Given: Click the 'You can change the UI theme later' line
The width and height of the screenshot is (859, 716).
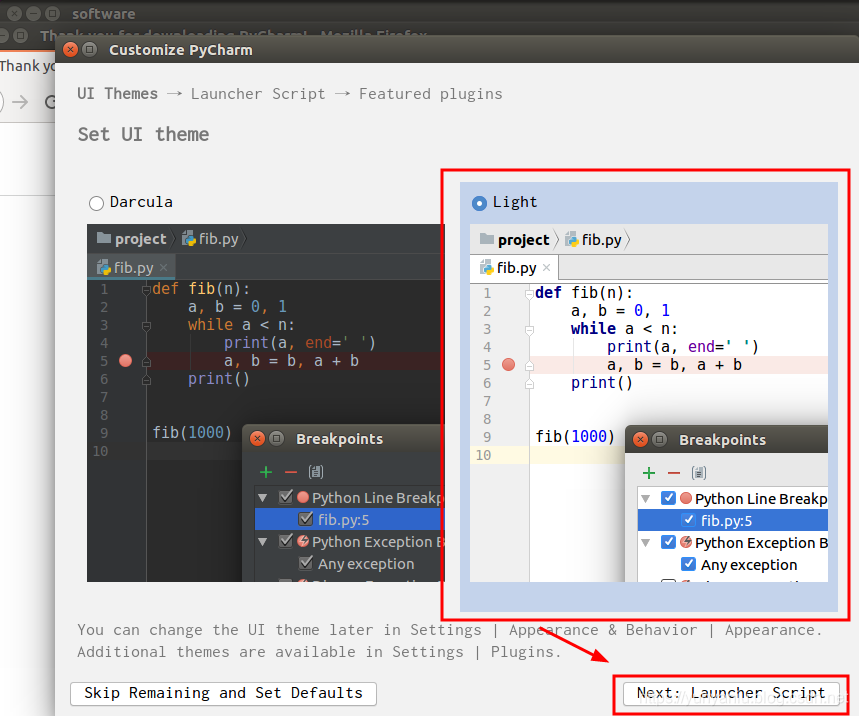Looking at the screenshot, I should click(x=450, y=630).
